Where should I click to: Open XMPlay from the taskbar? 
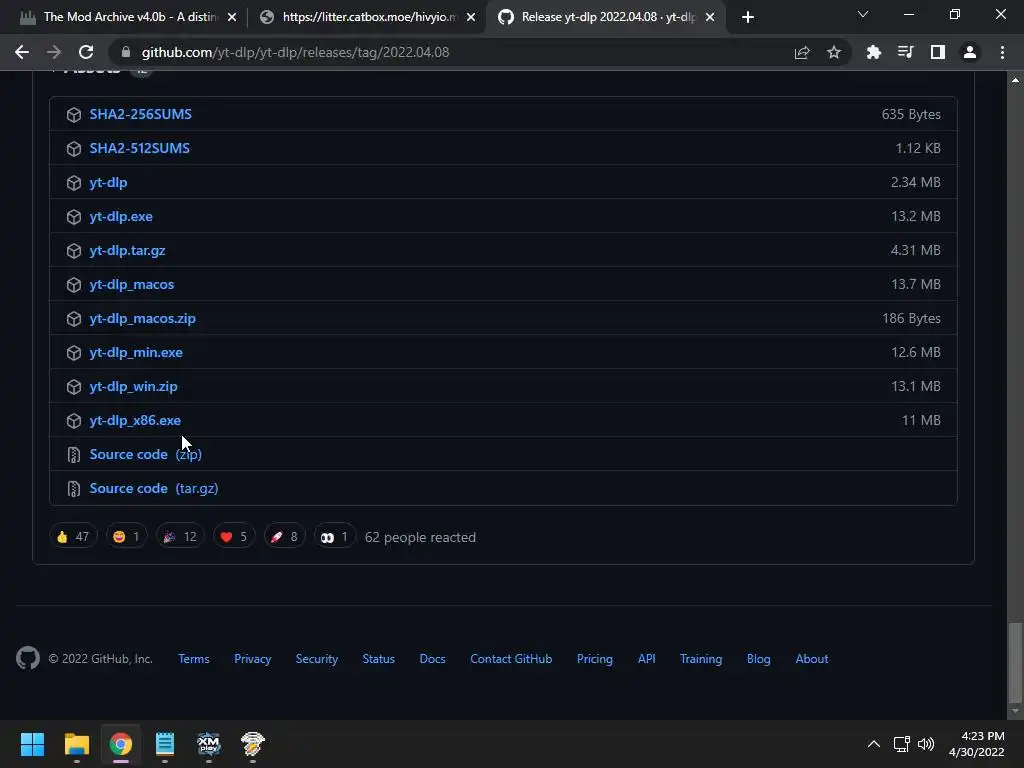pos(209,744)
